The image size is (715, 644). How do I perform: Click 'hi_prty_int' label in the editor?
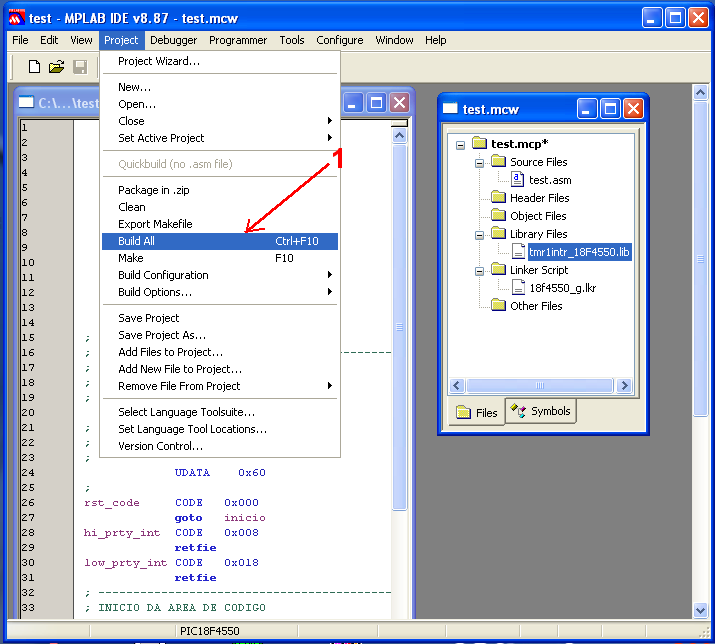point(122,533)
